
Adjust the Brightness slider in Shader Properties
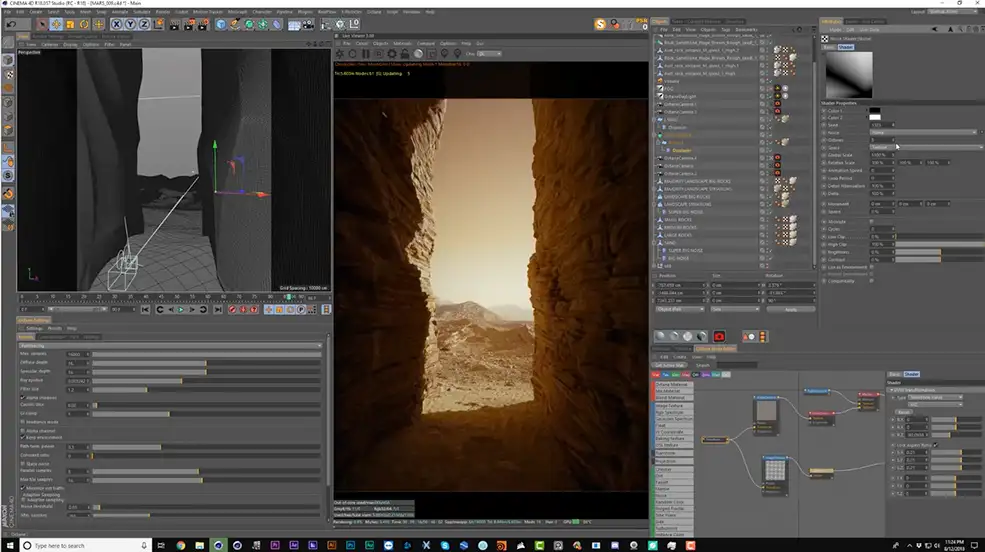(x=940, y=252)
